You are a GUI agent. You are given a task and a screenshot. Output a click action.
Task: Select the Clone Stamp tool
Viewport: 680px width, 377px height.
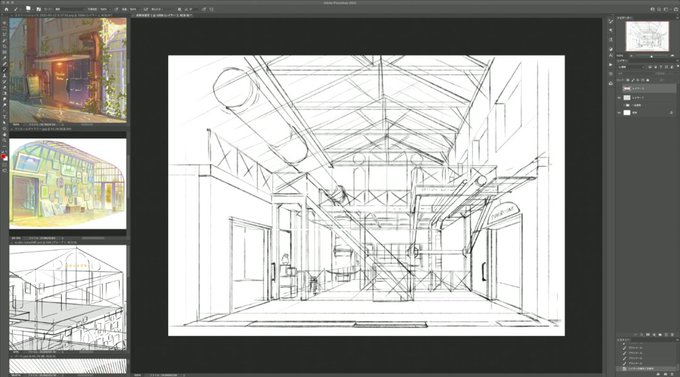4,76
